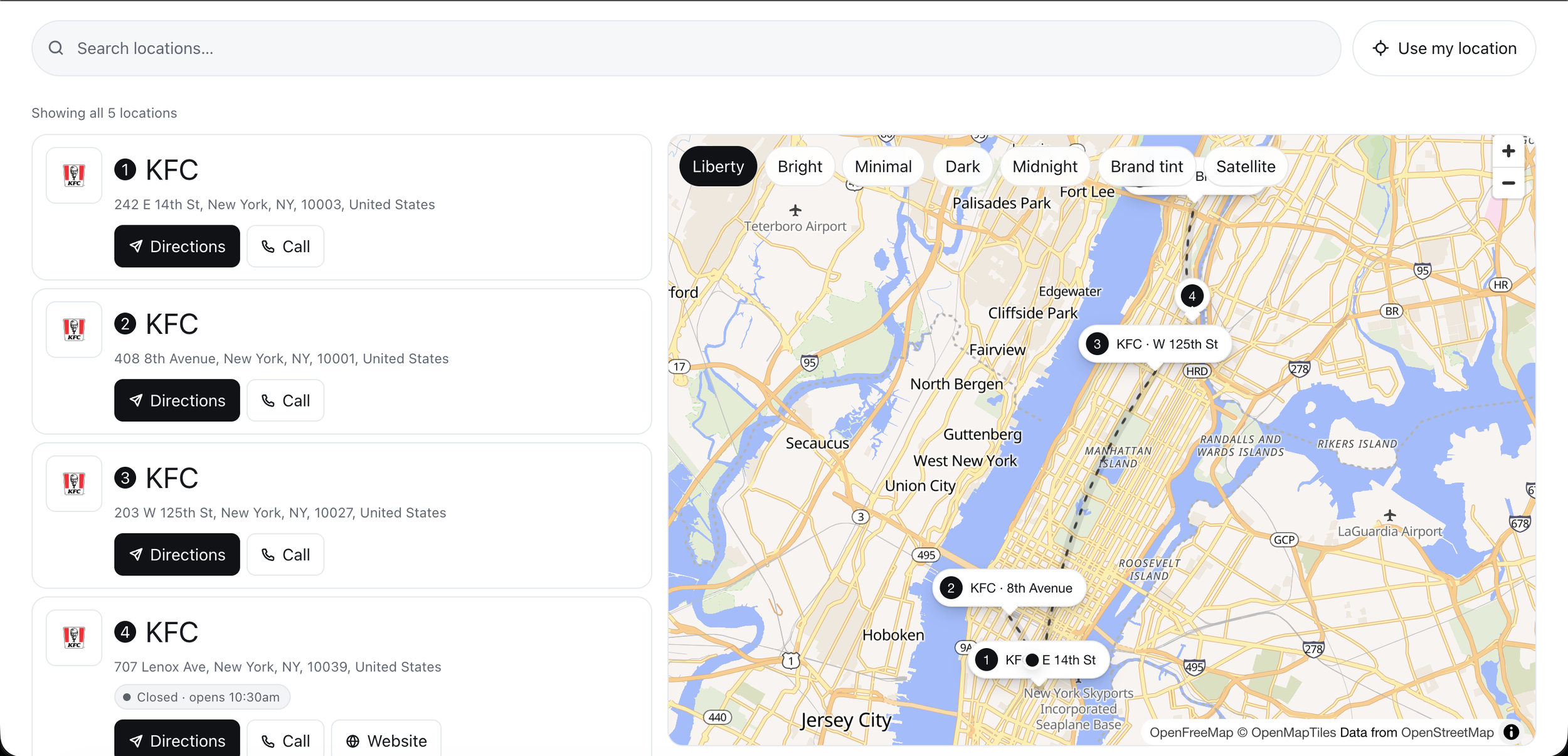Viewport: 1568px width, 756px height.
Task: Click the search magnifier icon
Action: click(56, 48)
